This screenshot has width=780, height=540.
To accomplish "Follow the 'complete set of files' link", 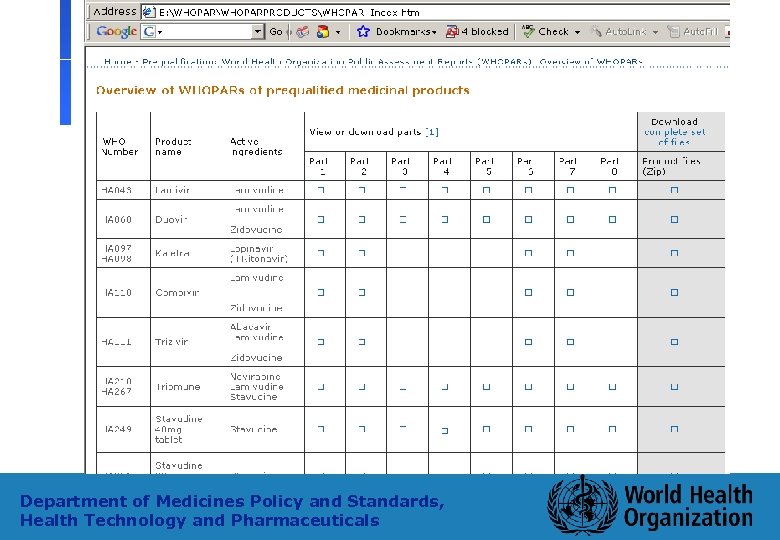I will tap(675, 137).
